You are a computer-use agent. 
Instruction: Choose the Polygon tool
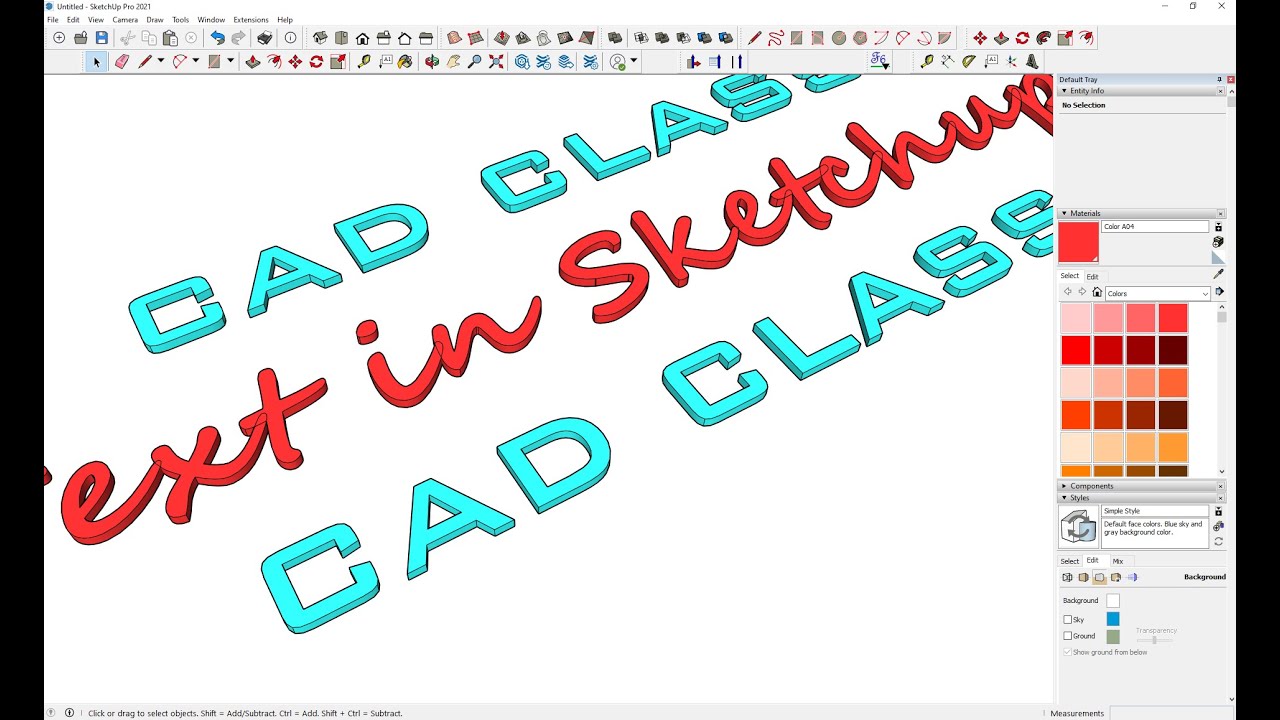(860, 38)
